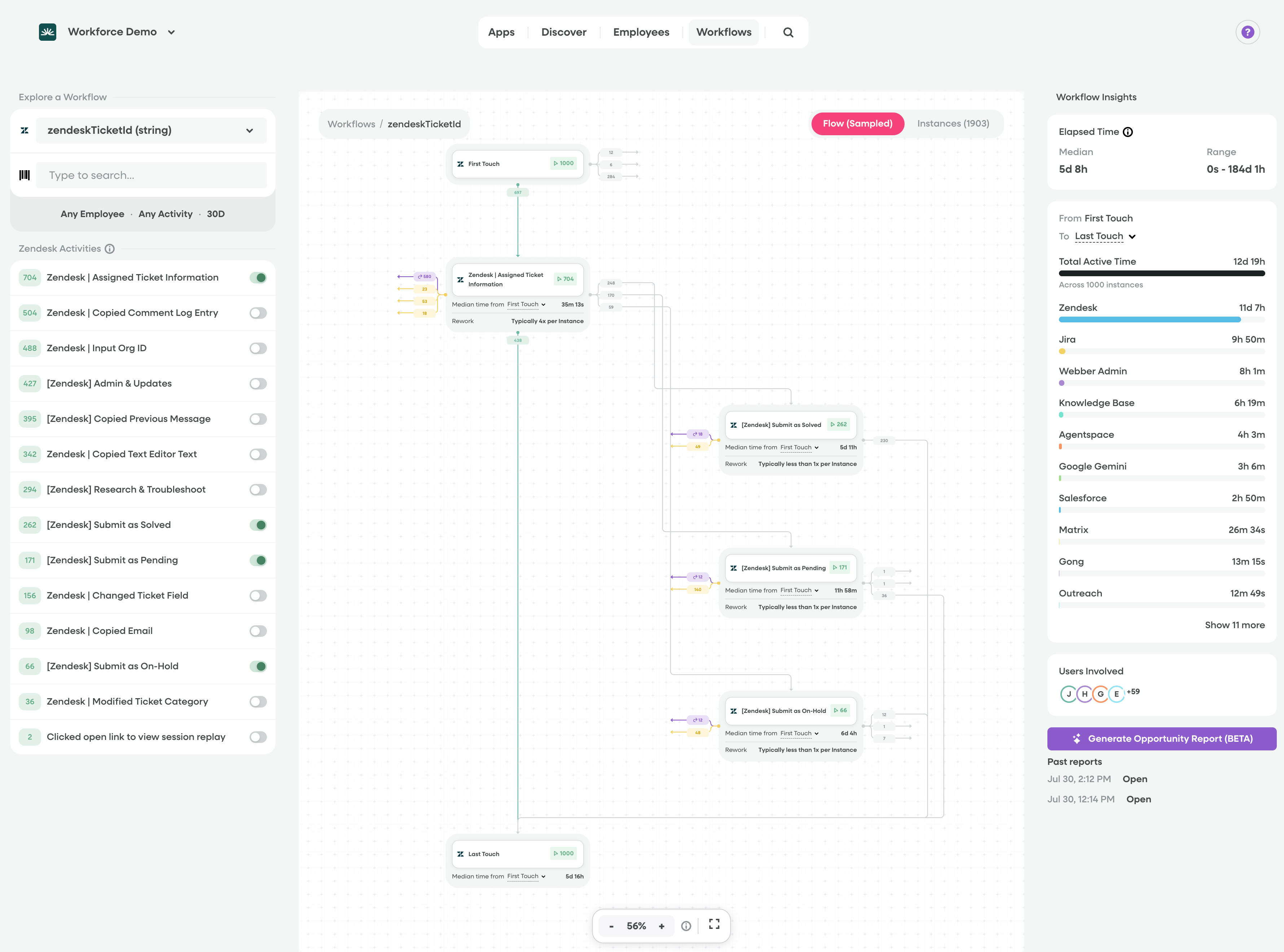The image size is (1284, 952).
Task: Click the 704 badge on Assigned Ticket Information node
Action: [565, 279]
